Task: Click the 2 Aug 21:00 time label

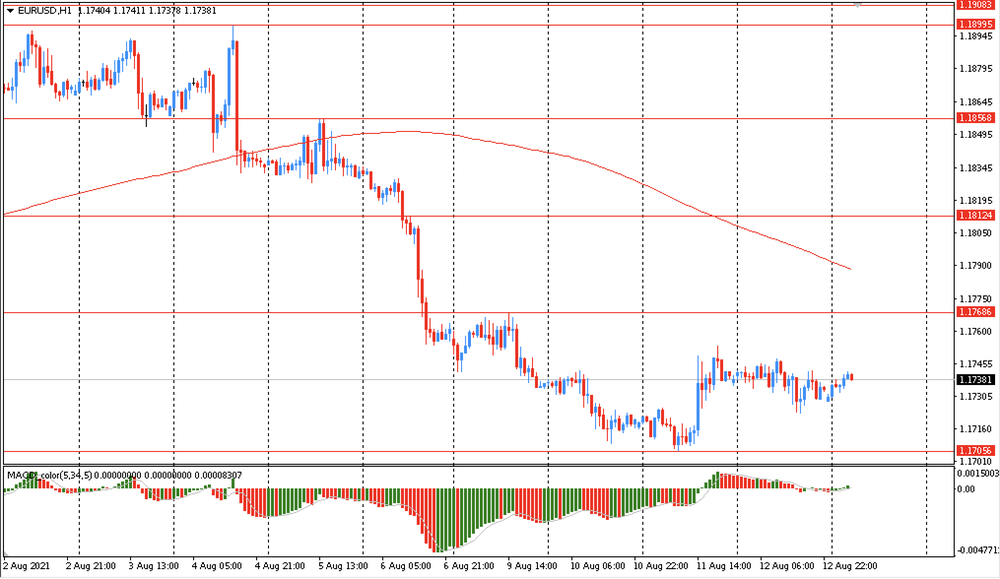Action: point(91,566)
